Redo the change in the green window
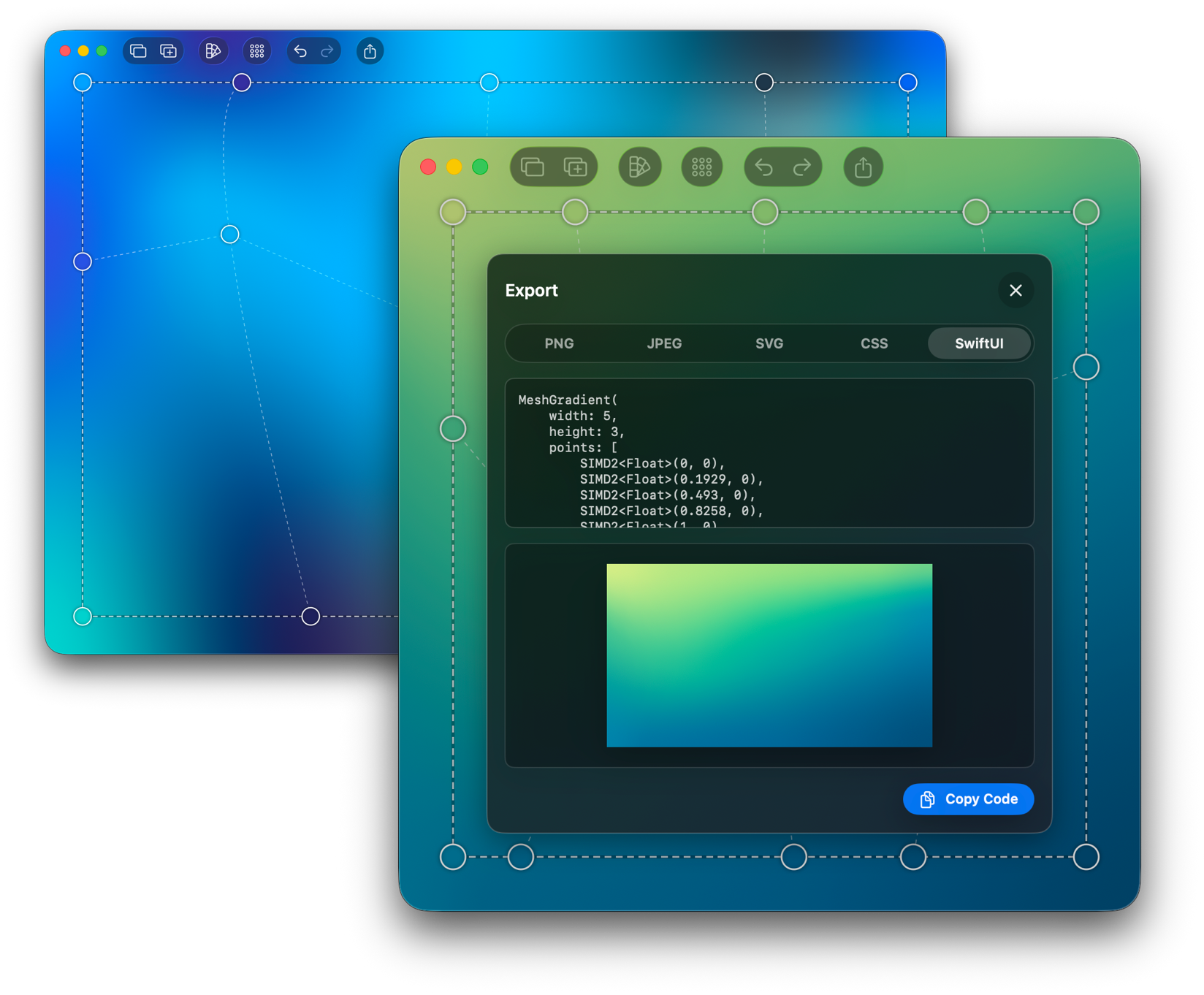 (x=801, y=167)
